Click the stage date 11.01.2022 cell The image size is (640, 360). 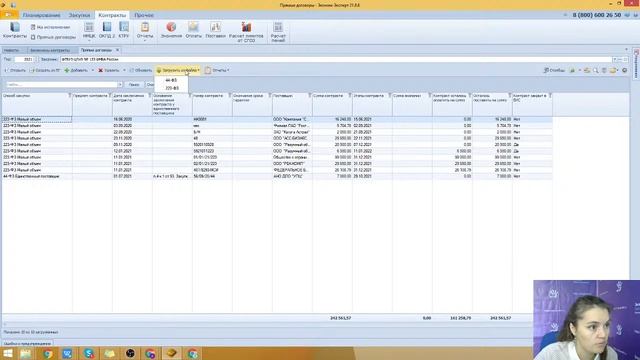(x=372, y=151)
